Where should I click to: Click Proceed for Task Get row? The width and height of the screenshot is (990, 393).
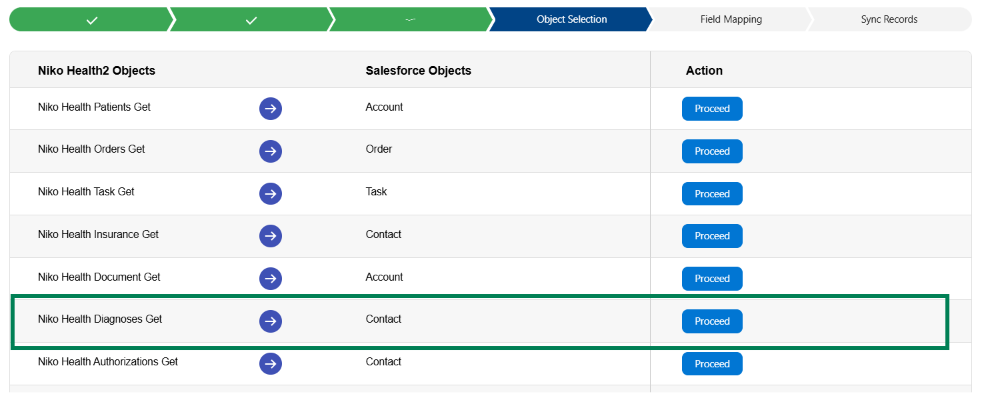tap(712, 194)
